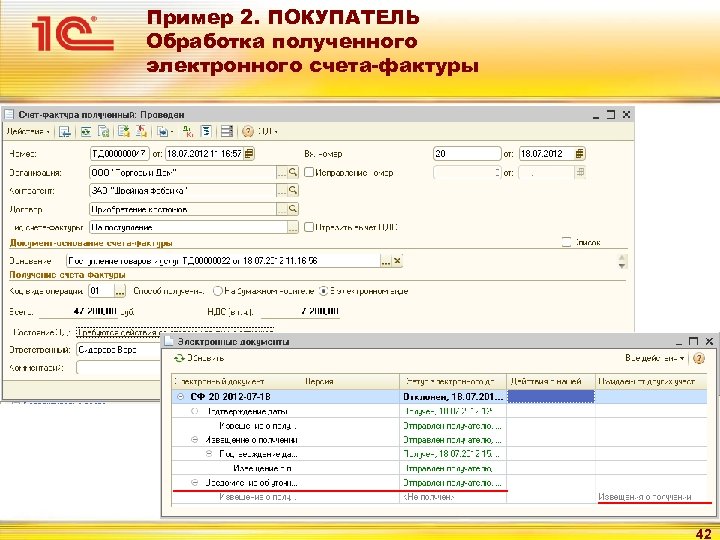
Task: Enable the Отразить вычет НДС checkbox
Action: click(x=309, y=227)
